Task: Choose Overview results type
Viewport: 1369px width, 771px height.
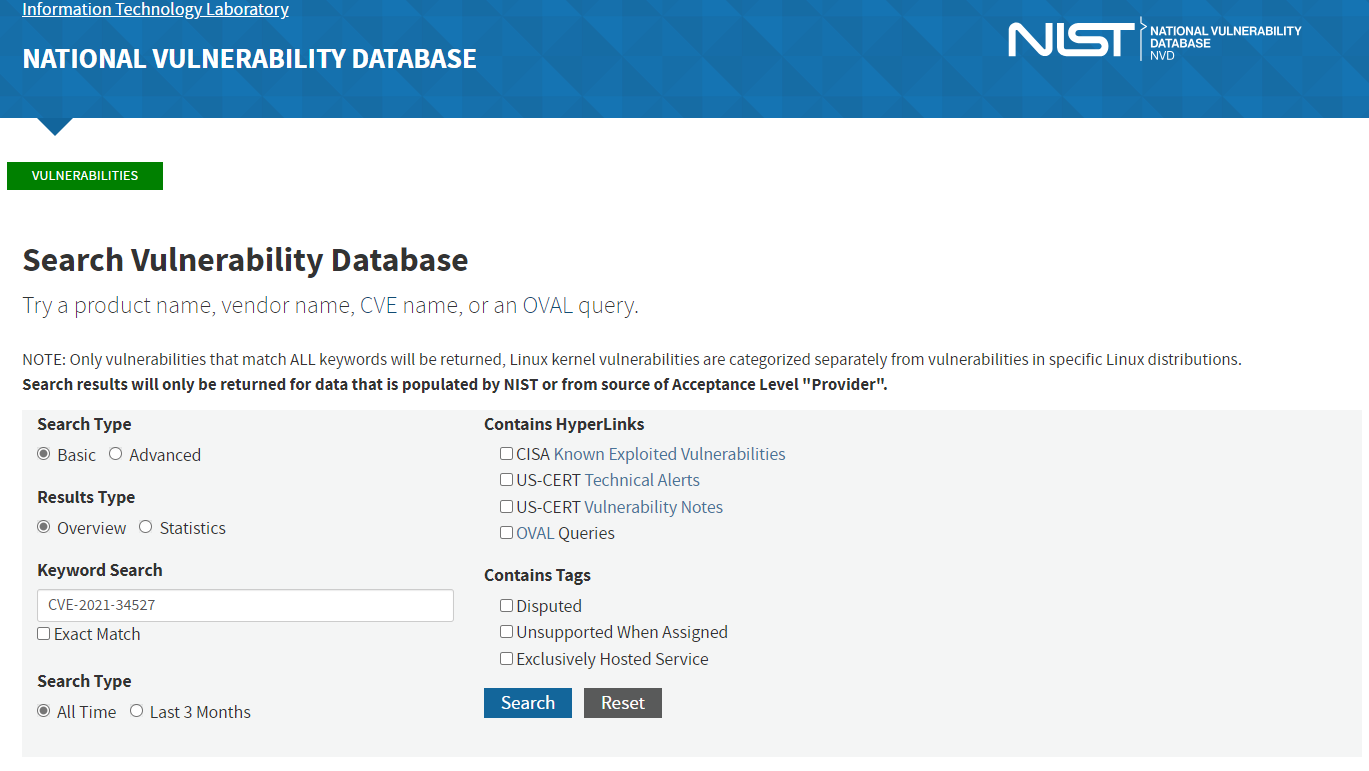Action: (44, 527)
